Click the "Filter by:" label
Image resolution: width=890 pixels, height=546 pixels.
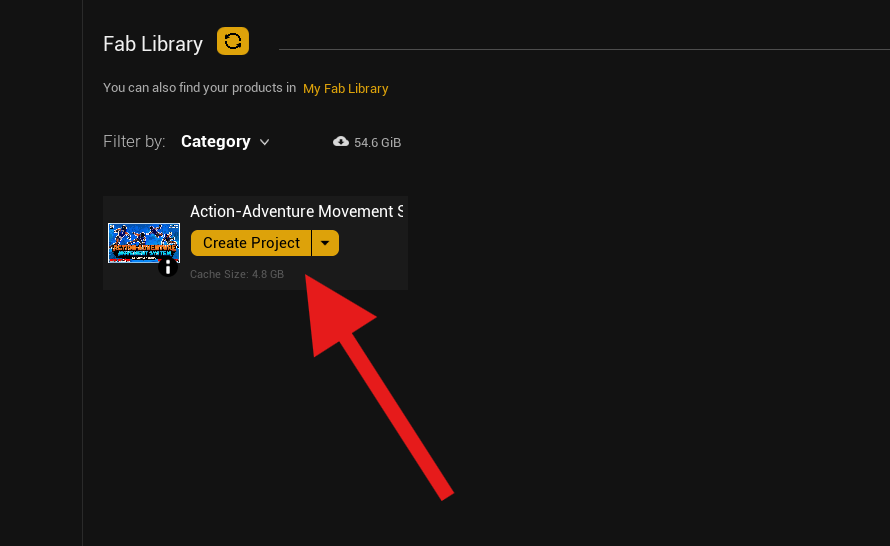point(134,142)
